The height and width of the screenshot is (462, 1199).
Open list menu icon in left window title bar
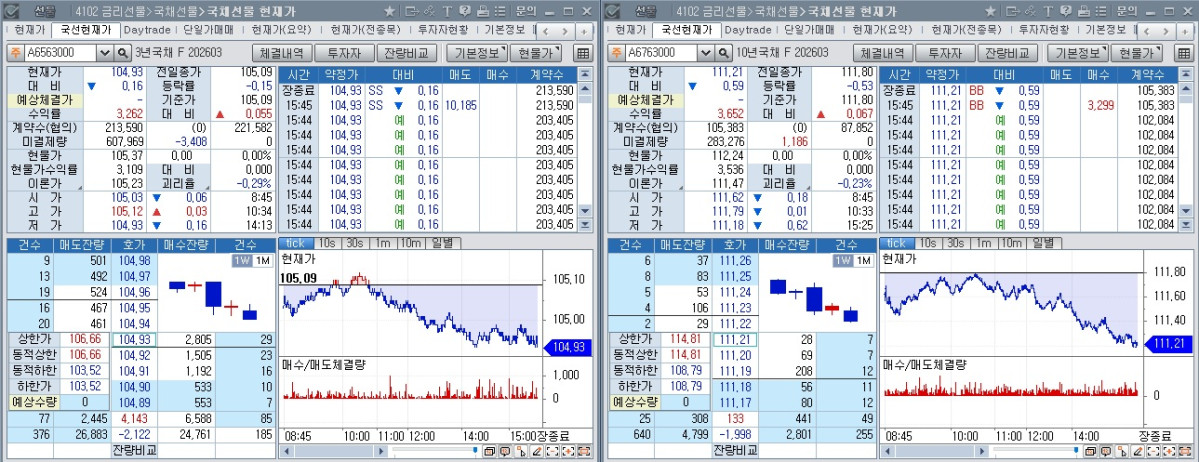point(499,11)
